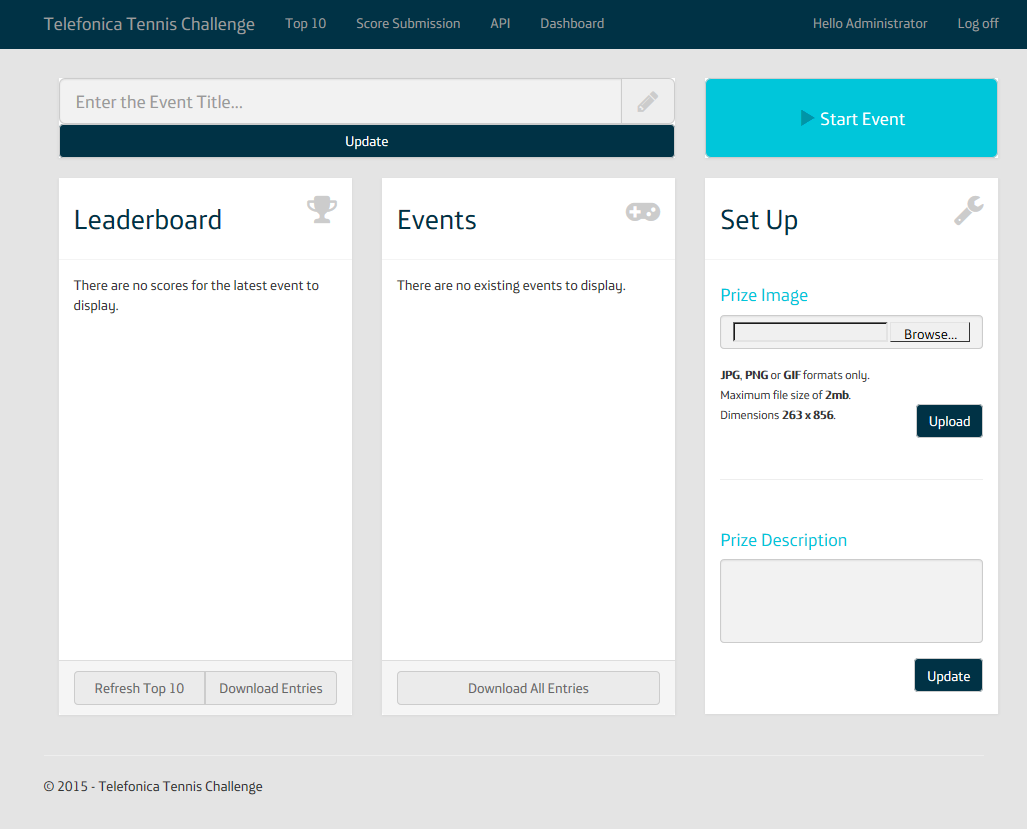Click the Telefonica Tennis Challenge brand link

point(149,24)
